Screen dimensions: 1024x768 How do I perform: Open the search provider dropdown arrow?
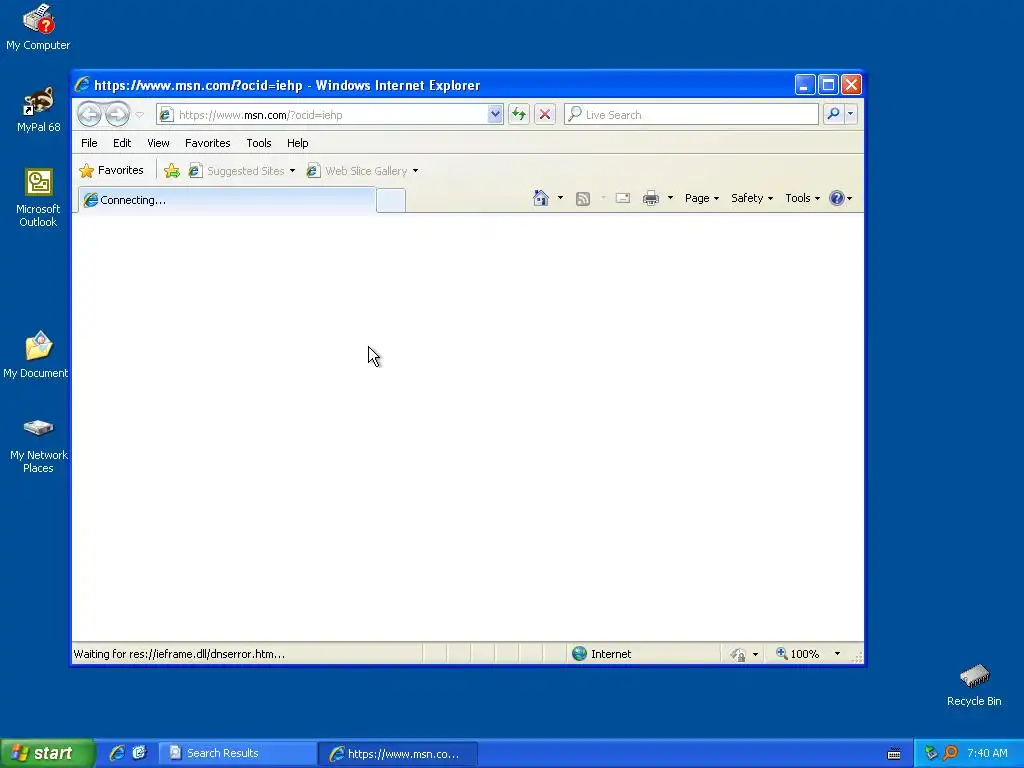pos(850,115)
